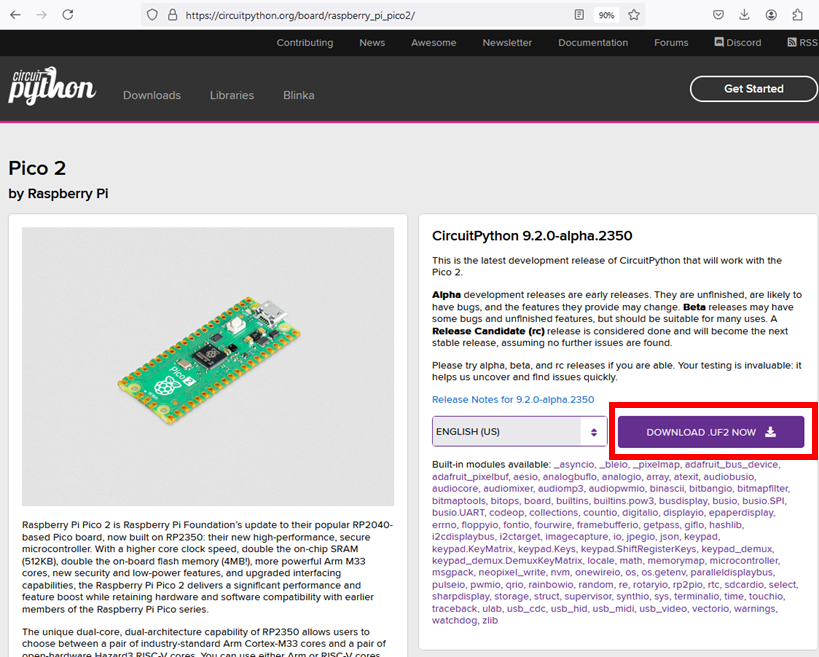Click the Get Started button
The image size is (819, 657).
(x=754, y=89)
